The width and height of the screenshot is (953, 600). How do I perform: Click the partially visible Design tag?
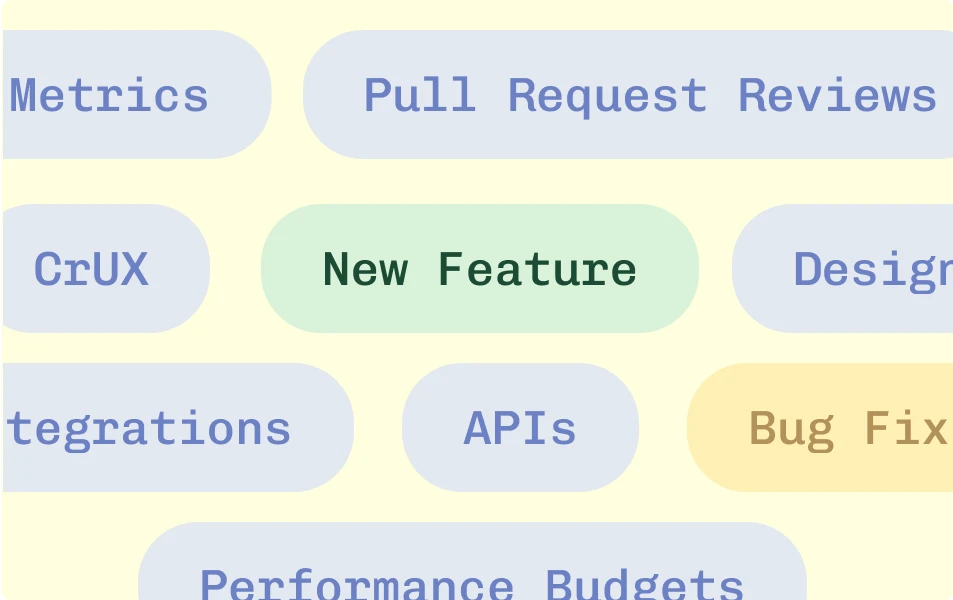tap(842, 269)
